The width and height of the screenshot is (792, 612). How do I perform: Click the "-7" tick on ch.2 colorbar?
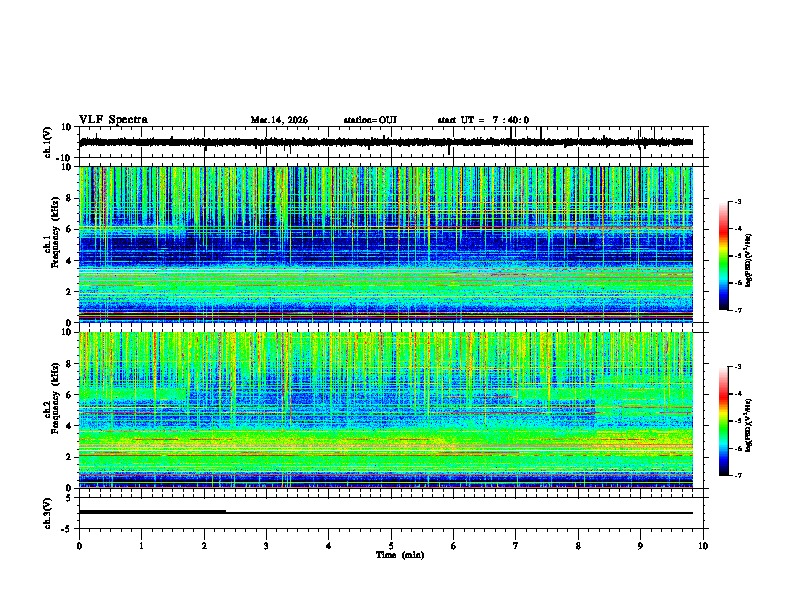738,475
